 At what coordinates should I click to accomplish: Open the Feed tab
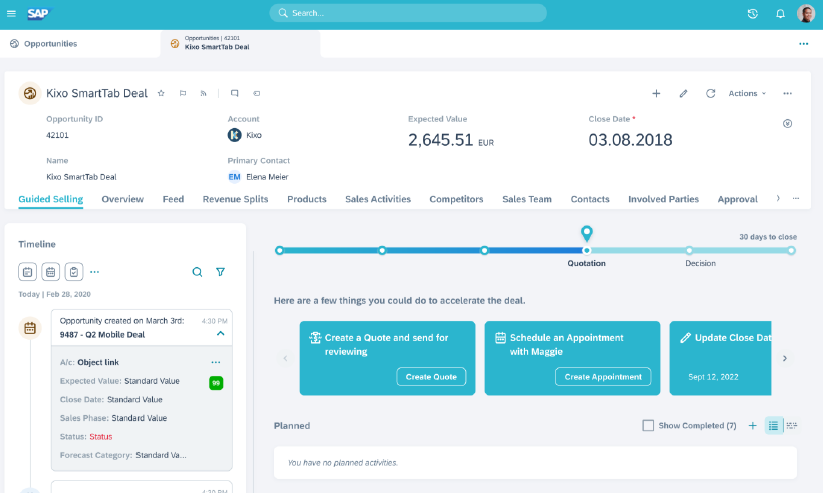[173, 199]
